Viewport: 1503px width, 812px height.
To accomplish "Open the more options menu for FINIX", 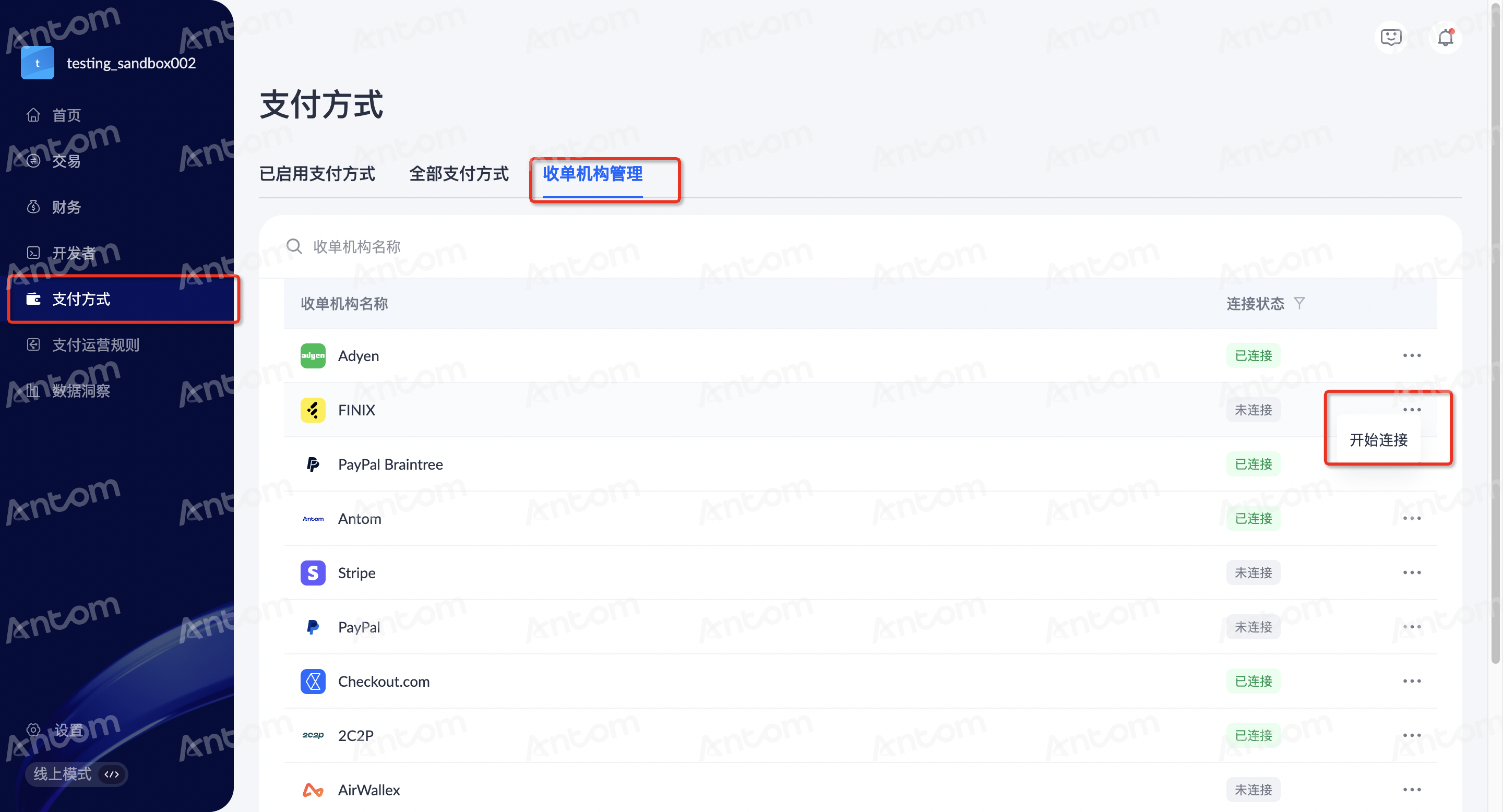I will coord(1412,410).
